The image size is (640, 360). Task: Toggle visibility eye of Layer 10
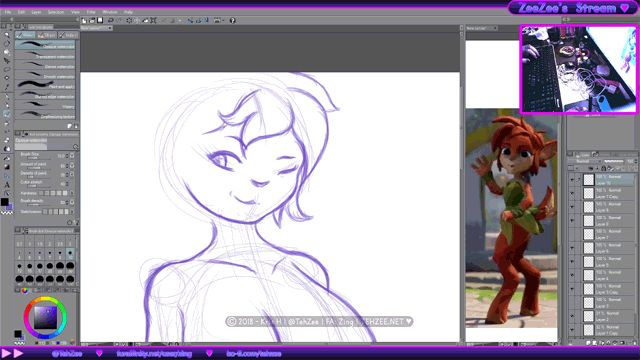572,180
